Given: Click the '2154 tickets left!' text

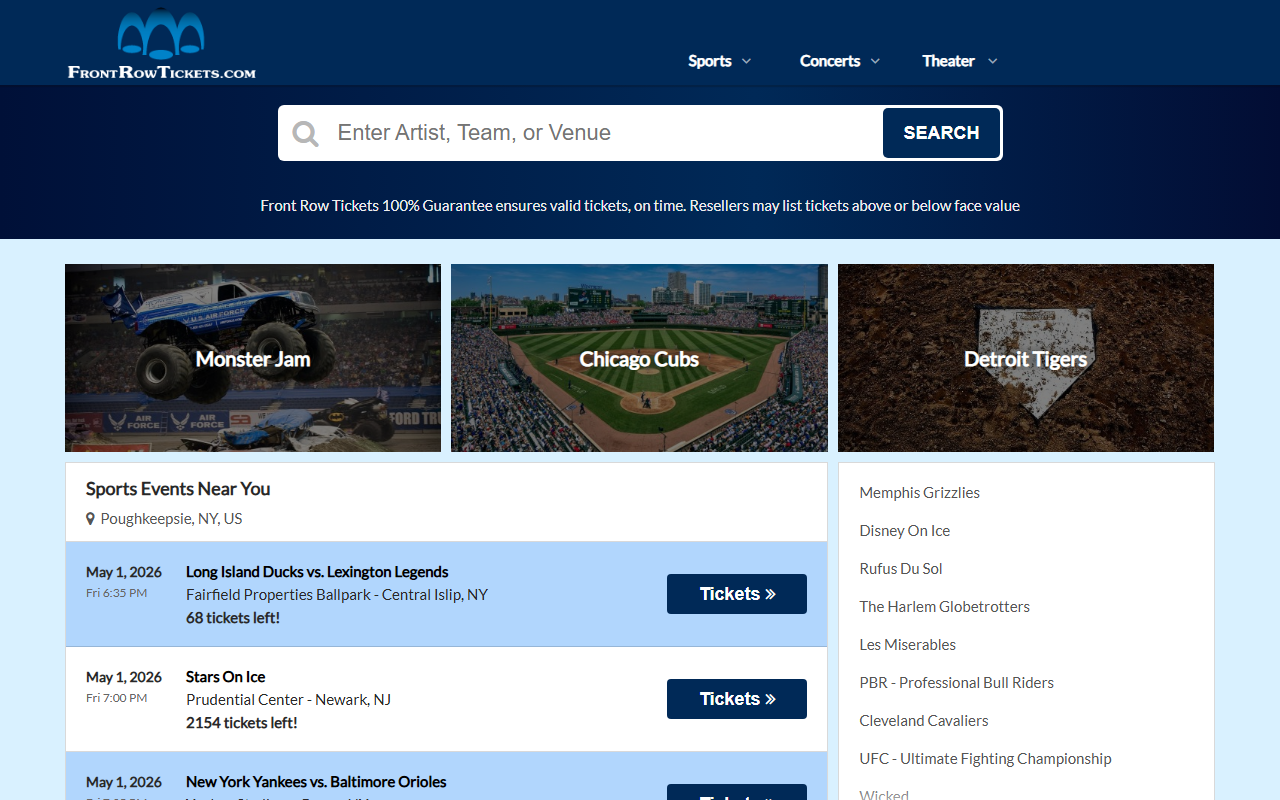Looking at the screenshot, I should 242,723.
